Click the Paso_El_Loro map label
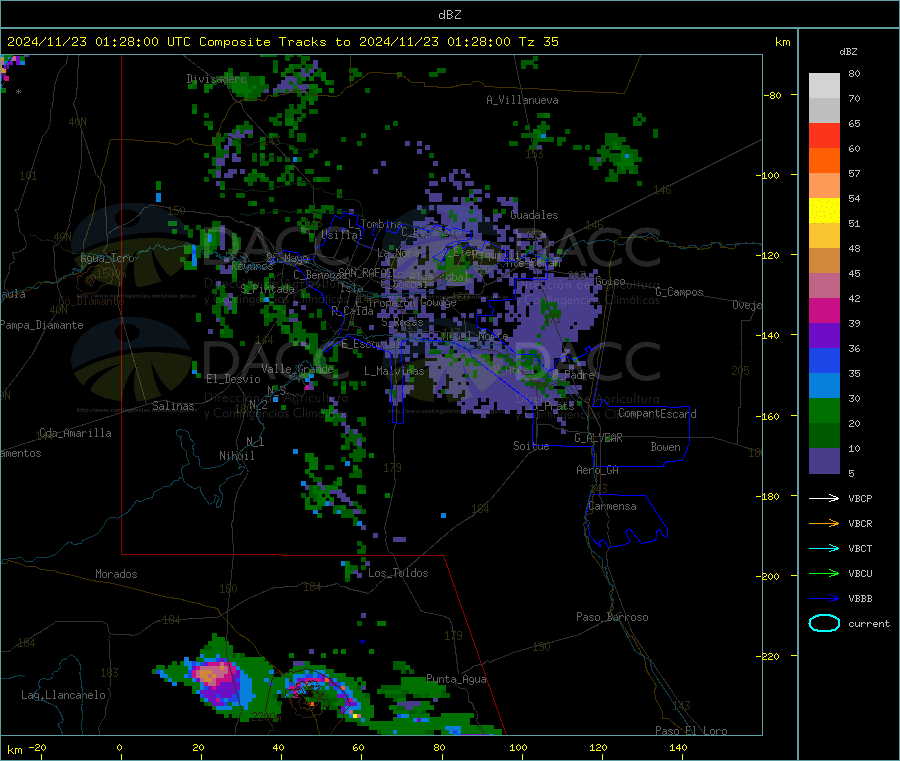Image resolution: width=900 pixels, height=761 pixels. pos(691,731)
